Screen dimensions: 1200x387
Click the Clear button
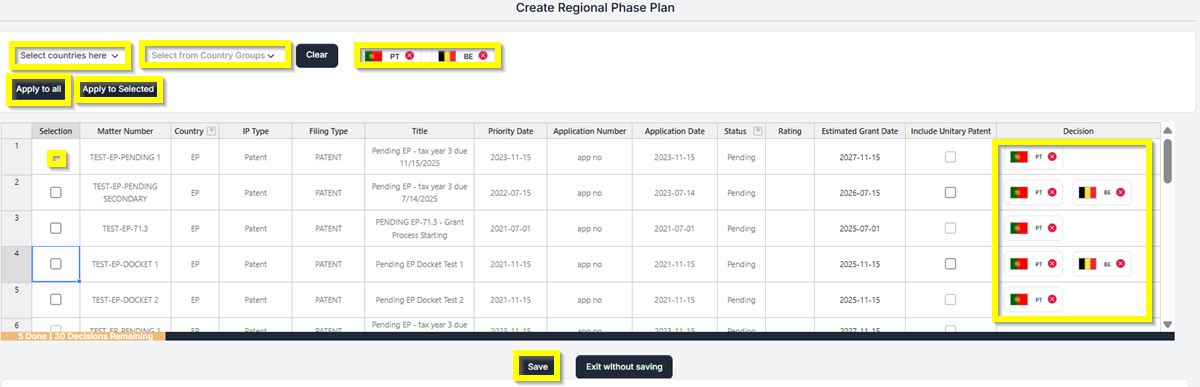(x=317, y=55)
